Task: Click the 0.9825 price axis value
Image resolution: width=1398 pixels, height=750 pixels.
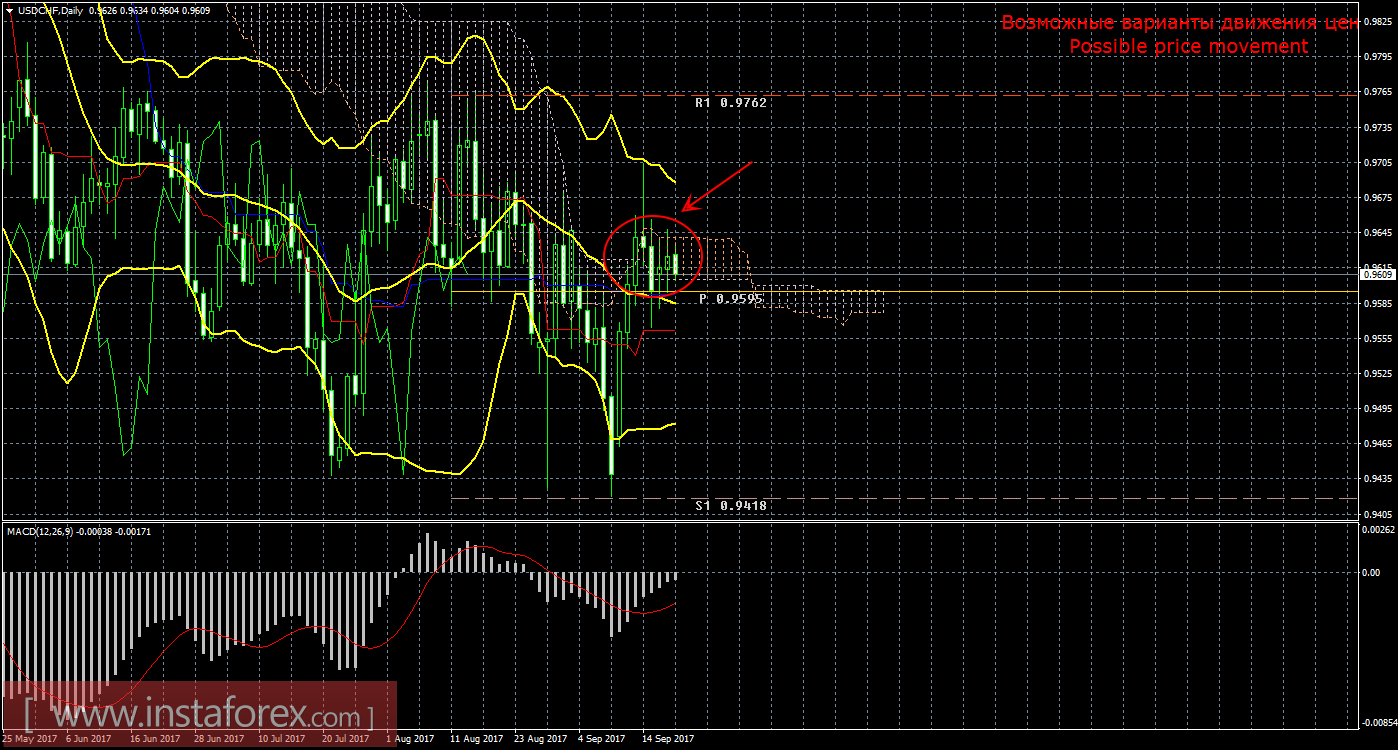Action: point(1377,21)
